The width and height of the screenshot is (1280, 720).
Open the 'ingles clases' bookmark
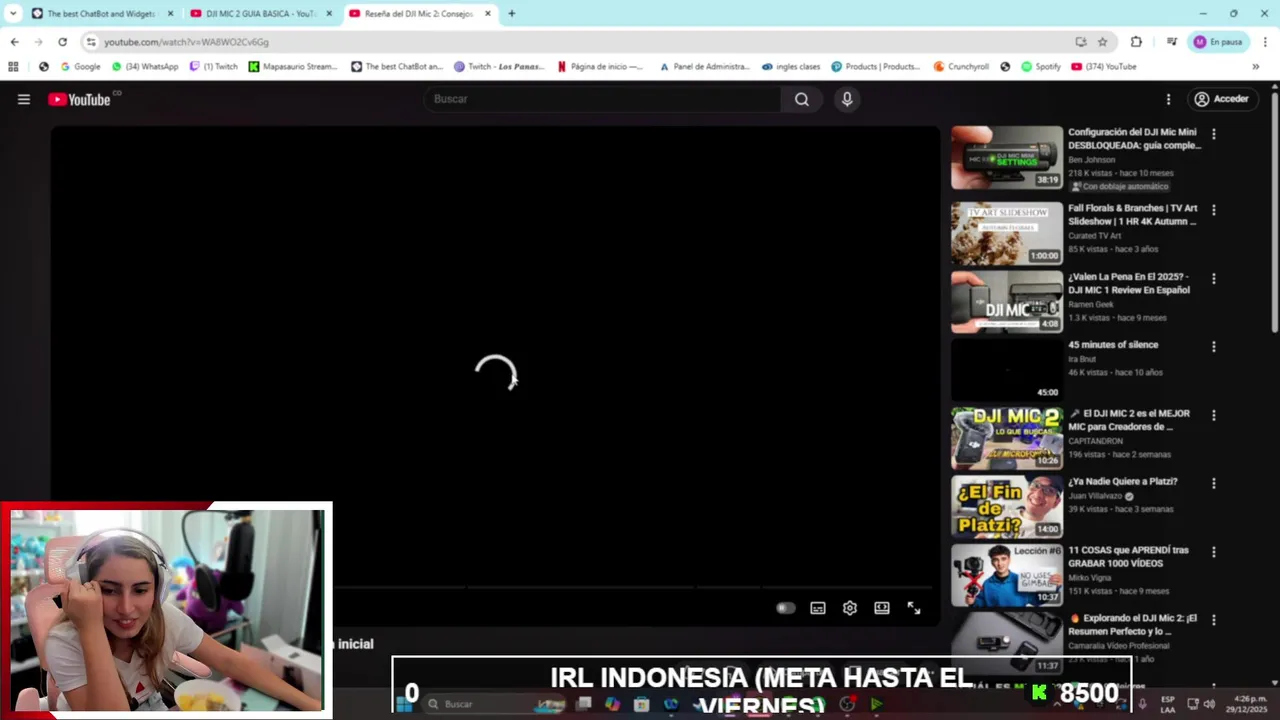[791, 67]
